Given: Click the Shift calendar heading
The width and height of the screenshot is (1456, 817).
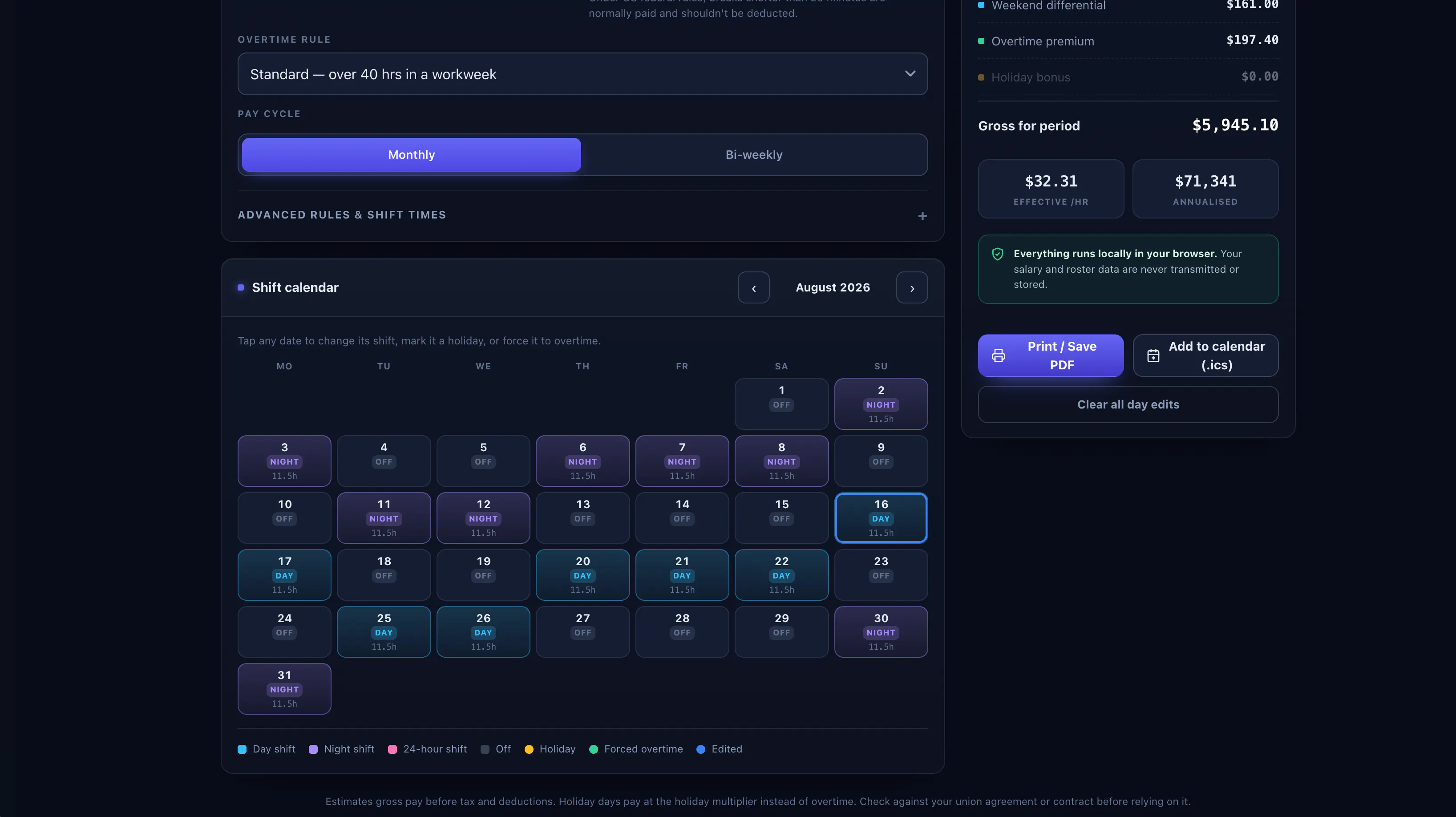Looking at the screenshot, I should click(295, 288).
